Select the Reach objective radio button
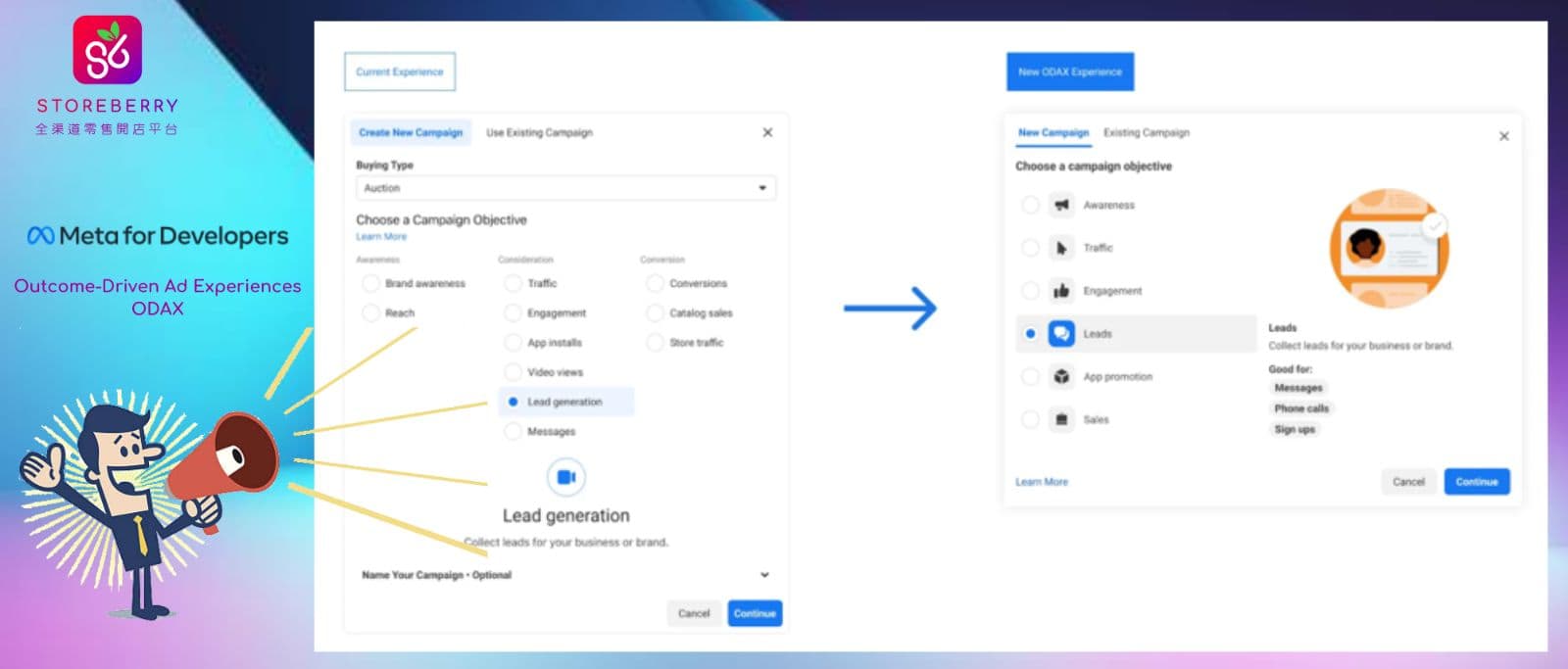1568x669 pixels. click(370, 312)
